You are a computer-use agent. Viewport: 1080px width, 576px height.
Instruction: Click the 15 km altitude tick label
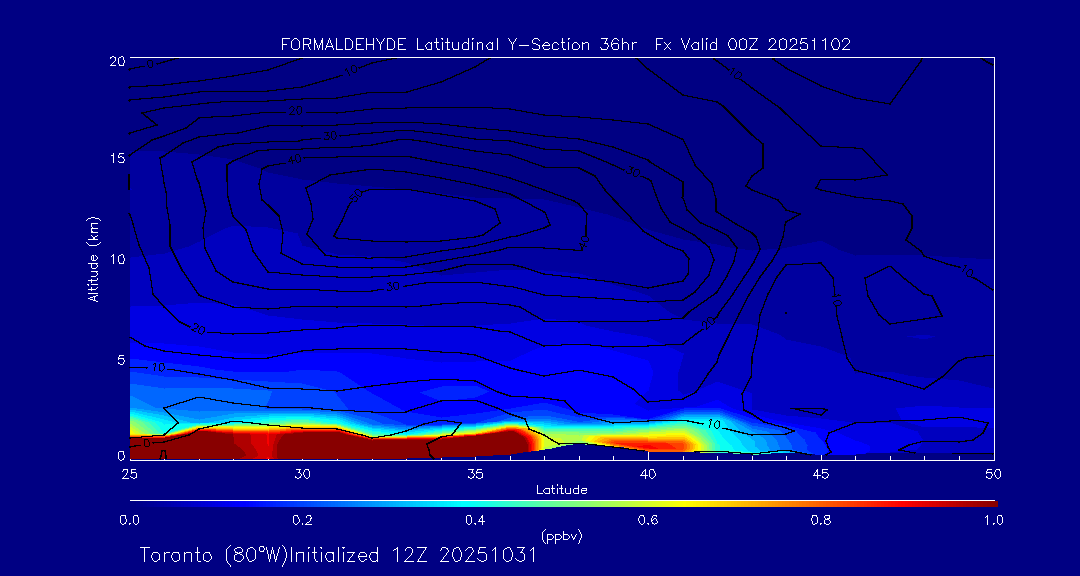116,159
